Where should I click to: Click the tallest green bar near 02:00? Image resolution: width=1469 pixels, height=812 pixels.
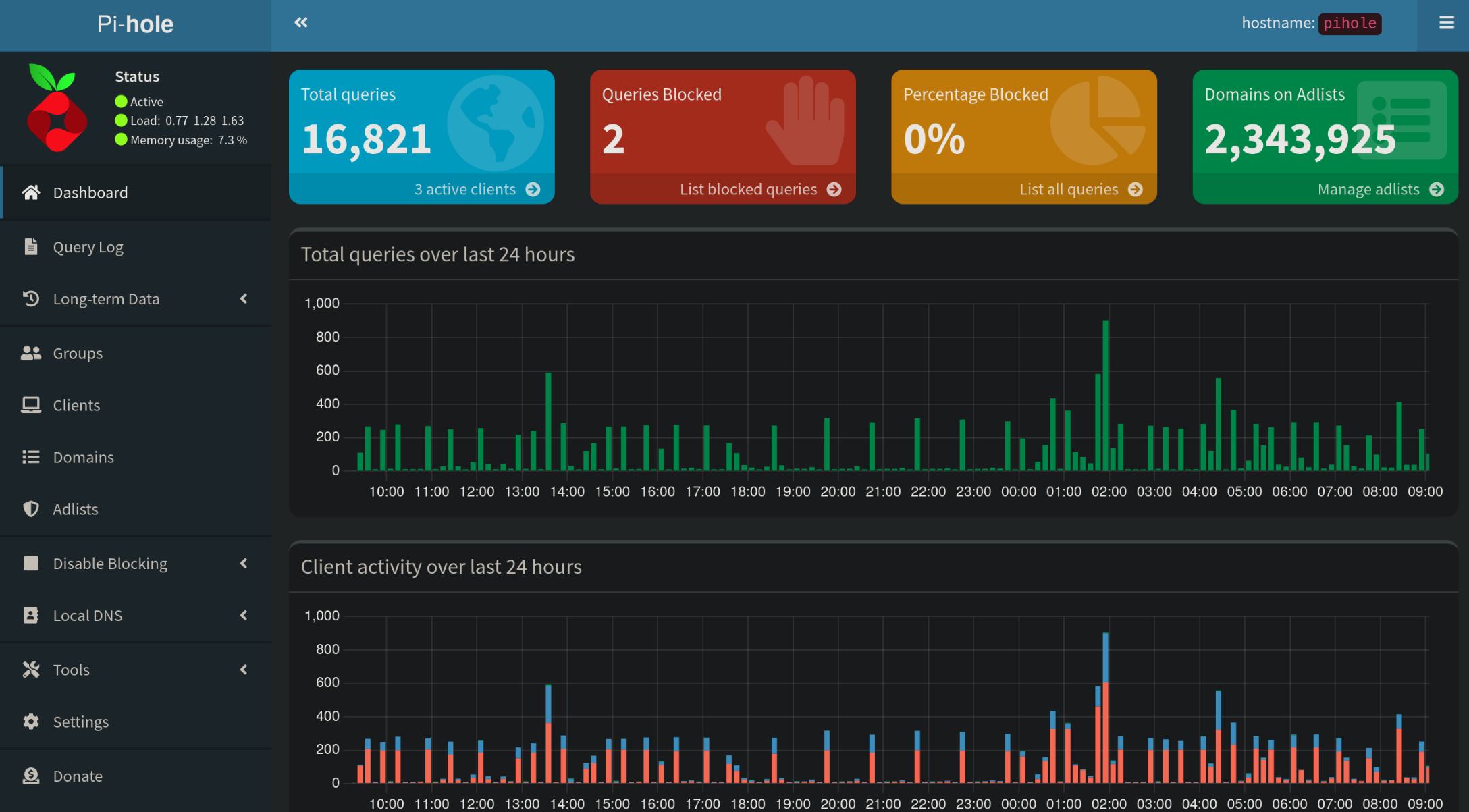(1105, 396)
